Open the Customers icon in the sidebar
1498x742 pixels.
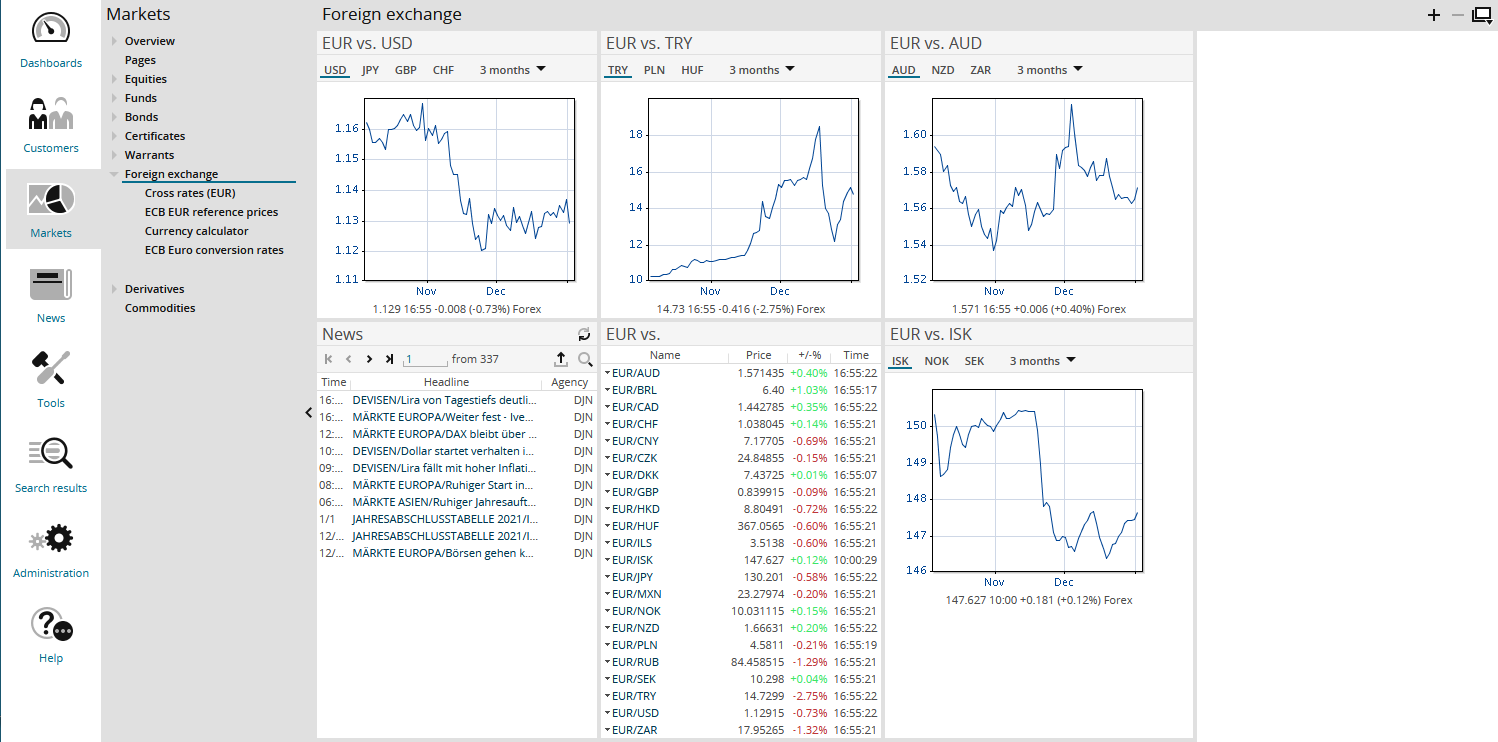(x=51, y=125)
